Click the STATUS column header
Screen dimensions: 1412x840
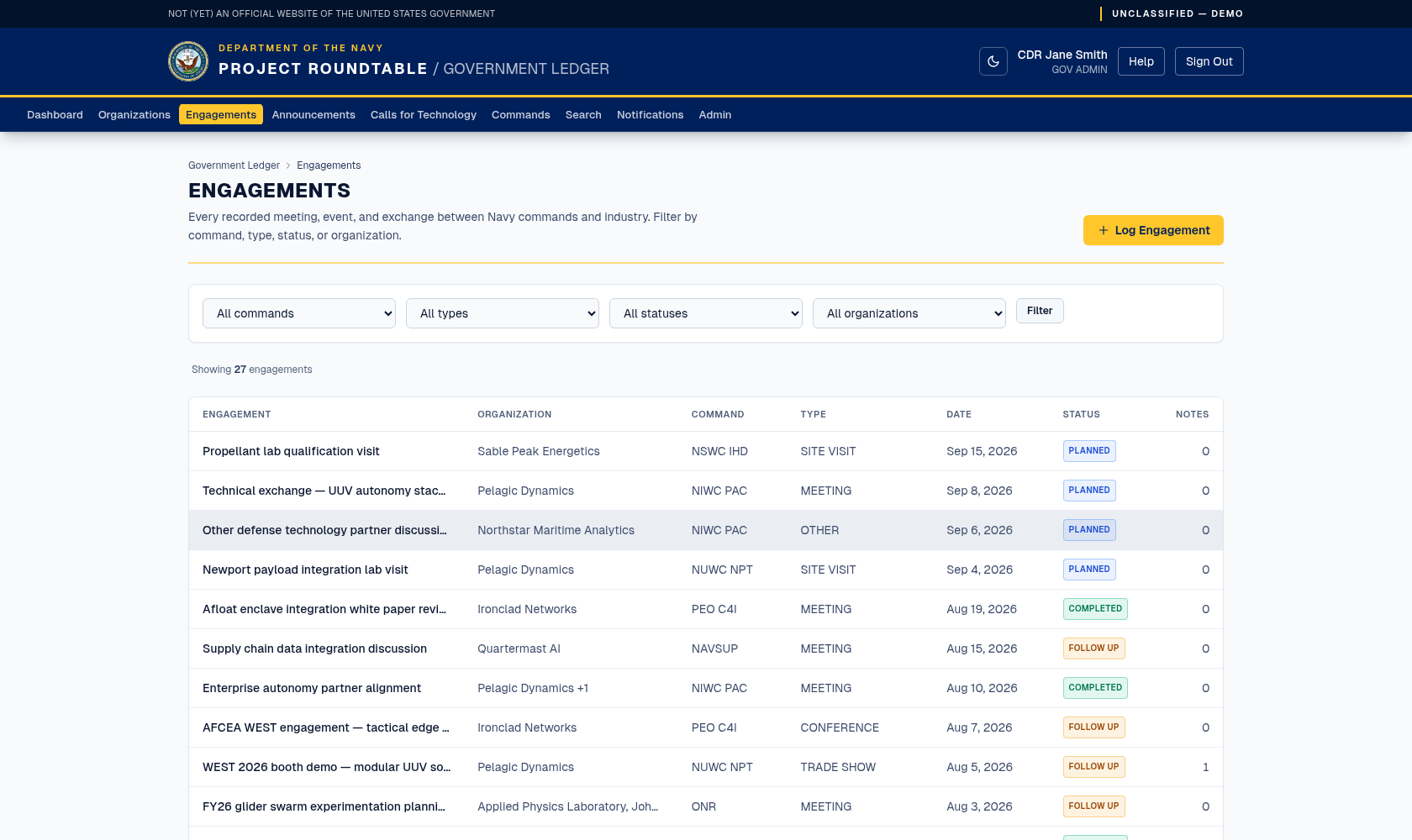point(1081,414)
